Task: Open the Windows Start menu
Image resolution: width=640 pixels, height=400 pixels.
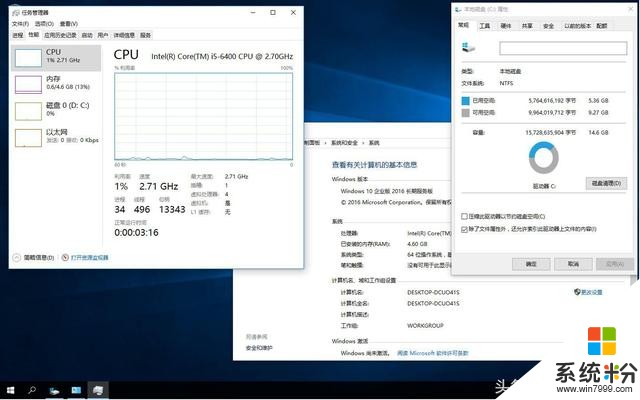Action: coord(11,391)
